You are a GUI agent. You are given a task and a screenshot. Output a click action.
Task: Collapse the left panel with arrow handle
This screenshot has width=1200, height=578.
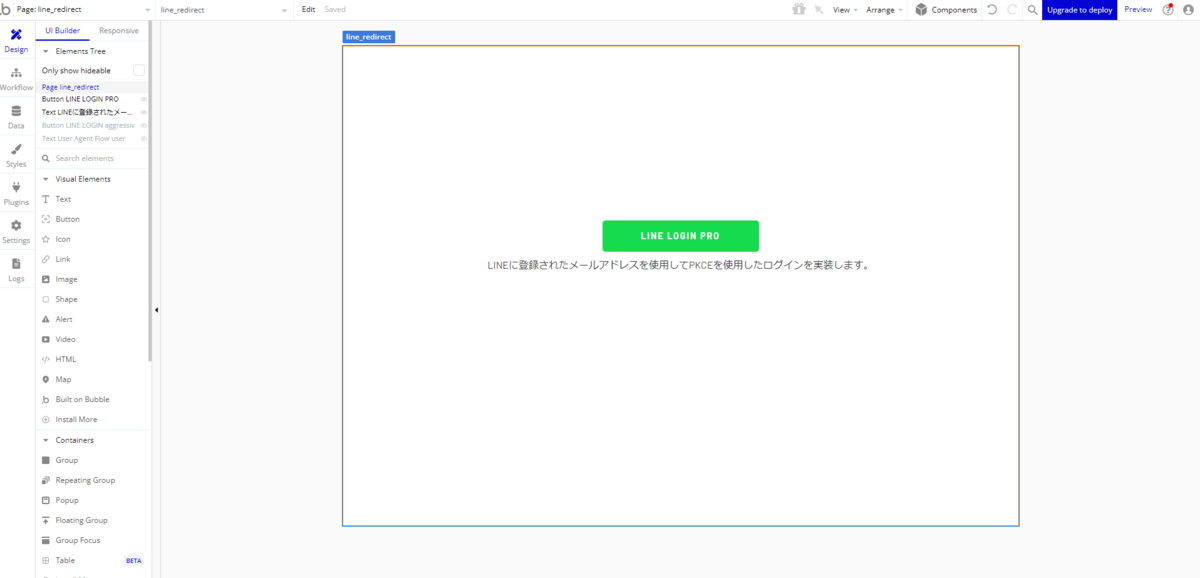(156, 310)
